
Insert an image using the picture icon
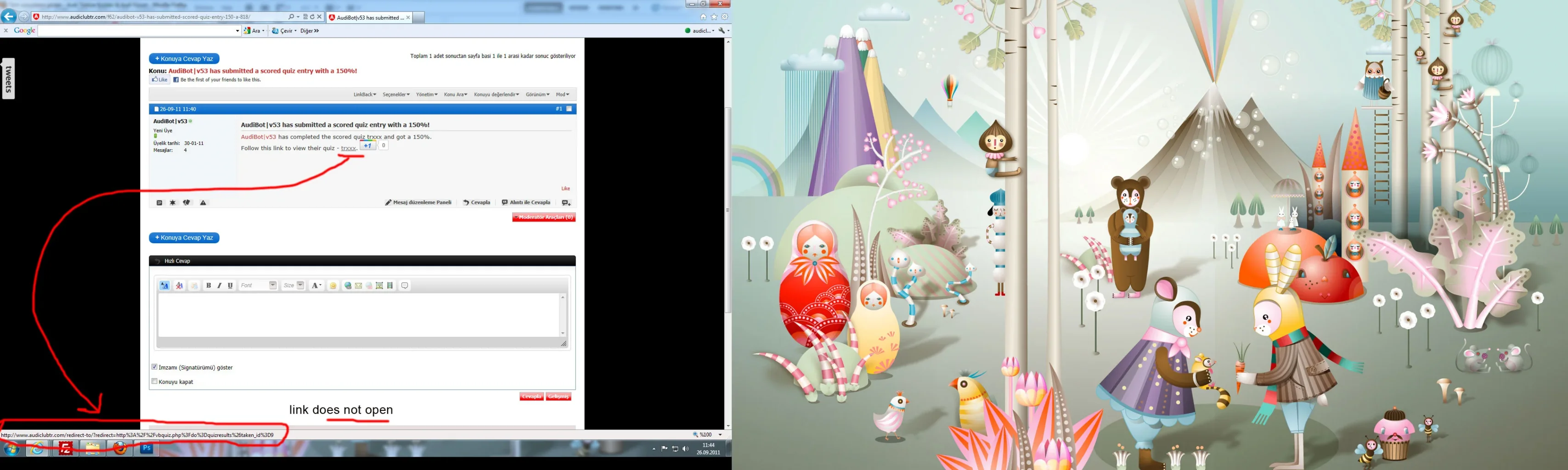(379, 286)
